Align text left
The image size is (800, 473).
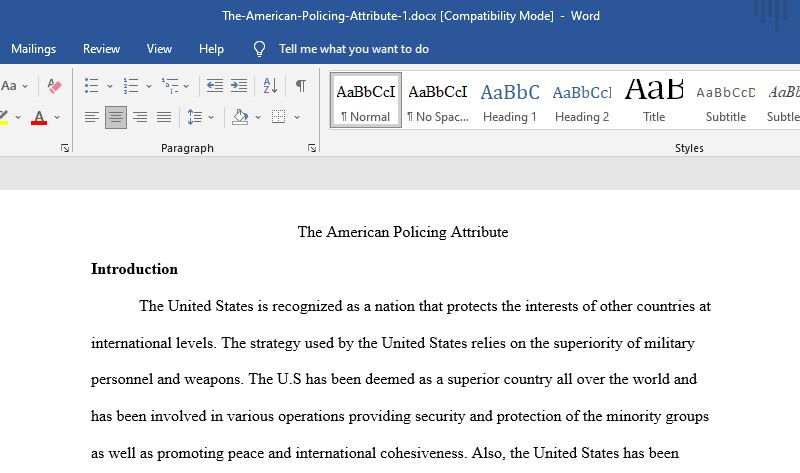92,117
